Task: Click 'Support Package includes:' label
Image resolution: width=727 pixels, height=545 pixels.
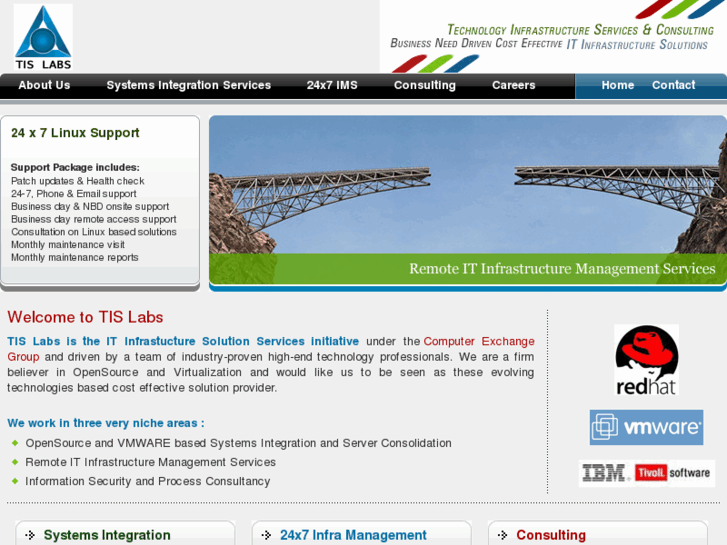Action: (75, 167)
